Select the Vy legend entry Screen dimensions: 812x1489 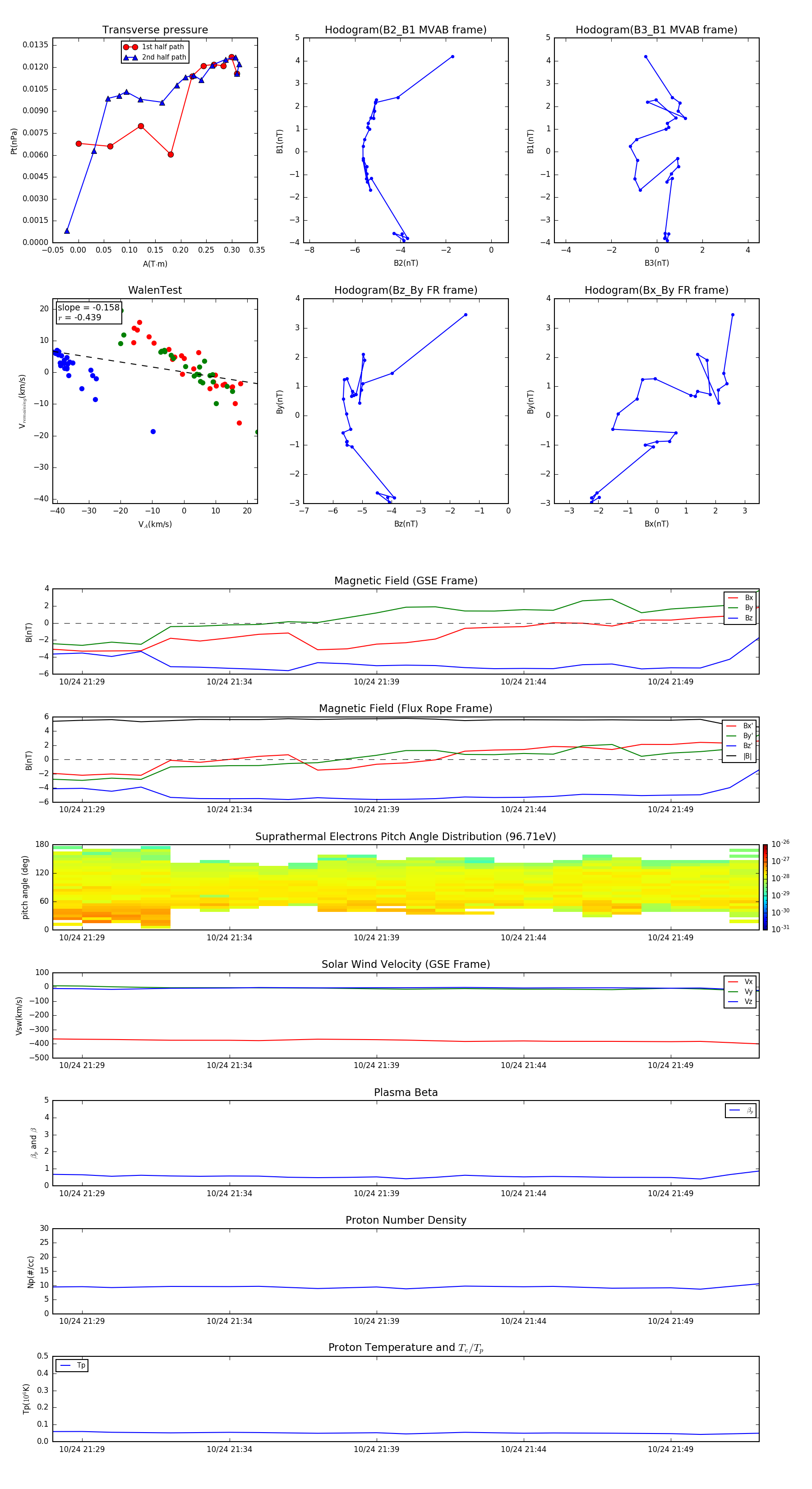[740, 992]
